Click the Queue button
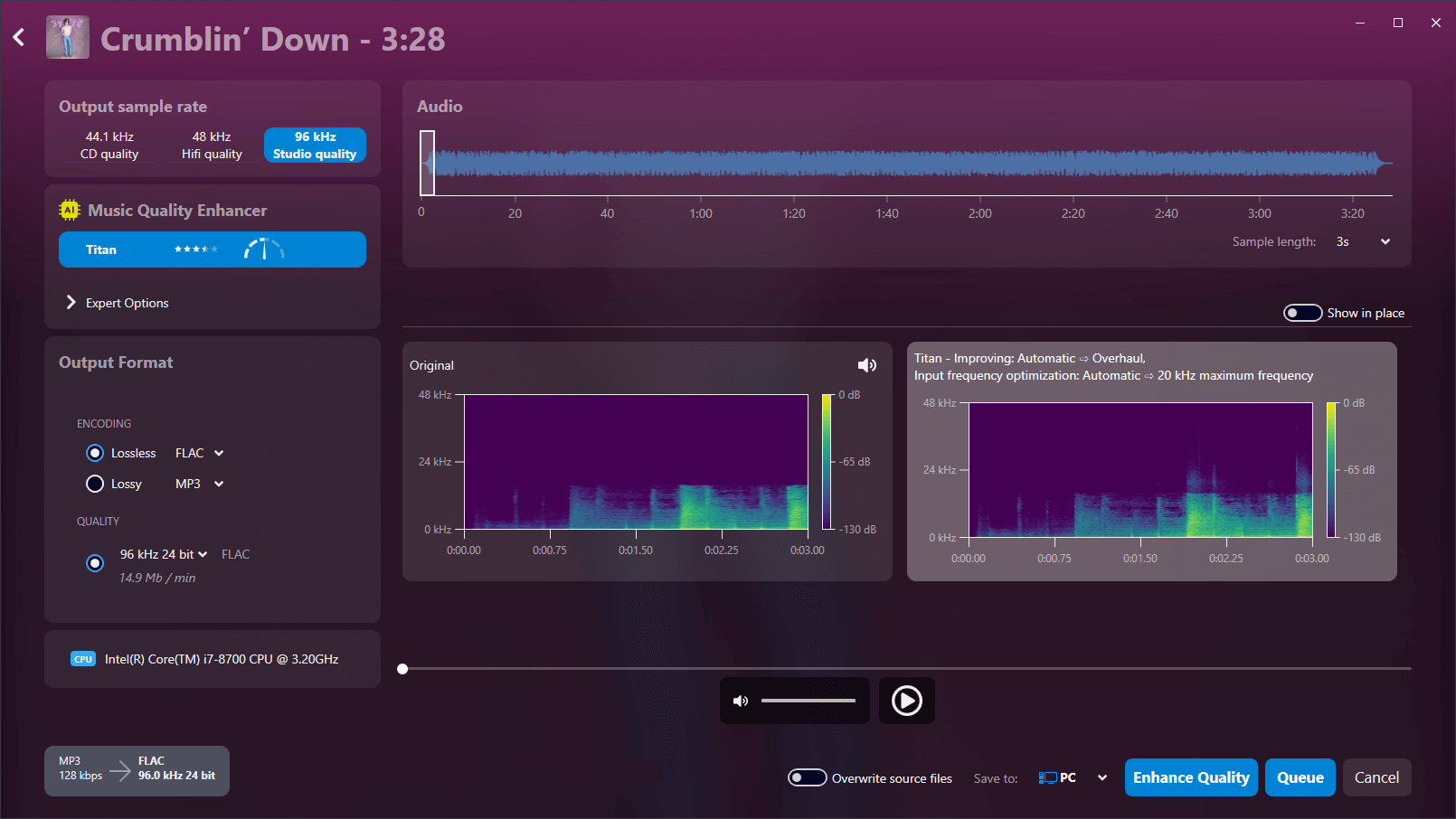The image size is (1456, 819). [x=1300, y=777]
